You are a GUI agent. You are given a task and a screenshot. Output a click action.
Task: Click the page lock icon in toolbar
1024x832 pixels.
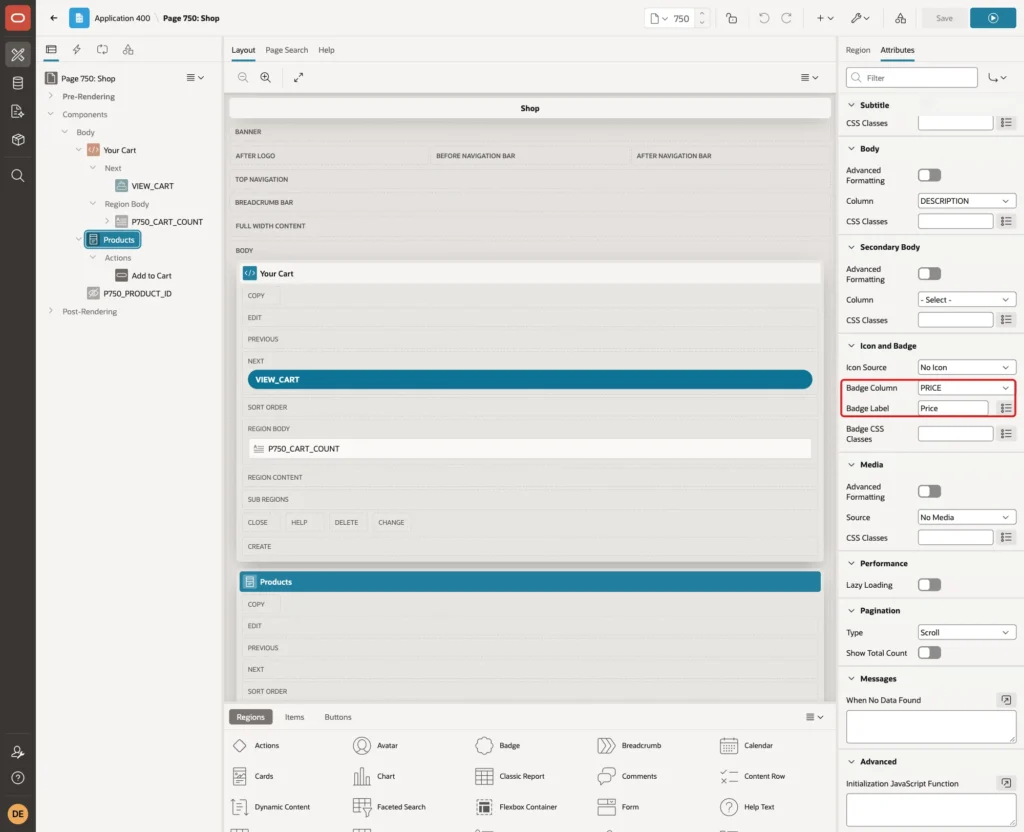tap(731, 18)
